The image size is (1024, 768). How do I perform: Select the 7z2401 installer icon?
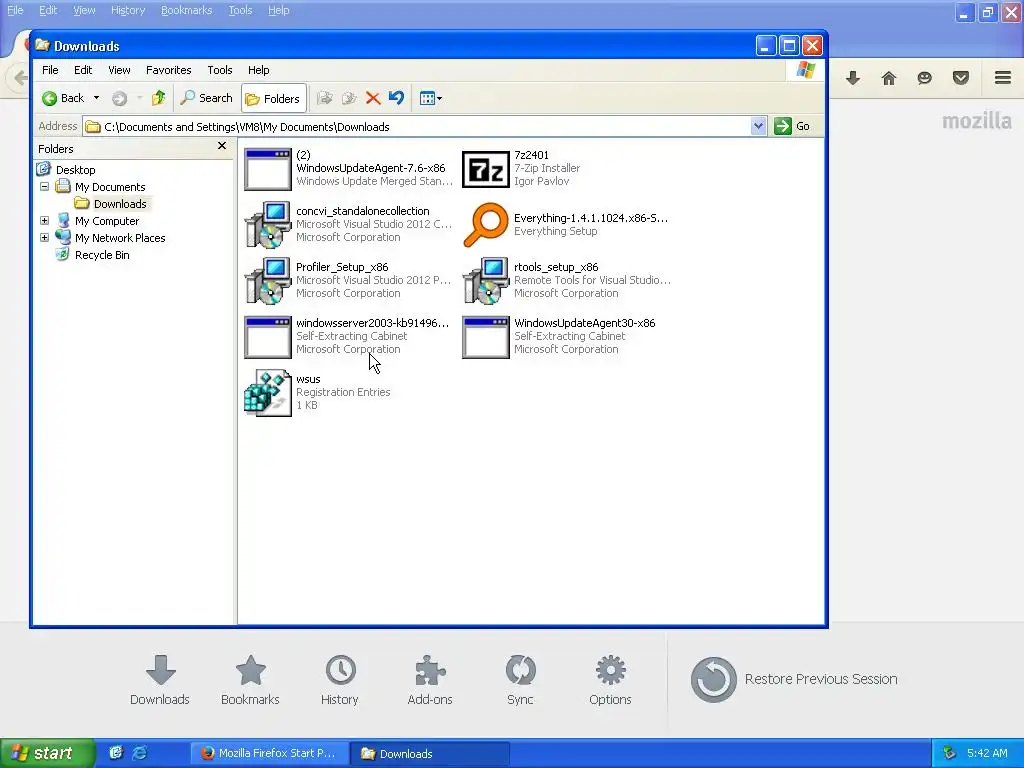pos(486,169)
